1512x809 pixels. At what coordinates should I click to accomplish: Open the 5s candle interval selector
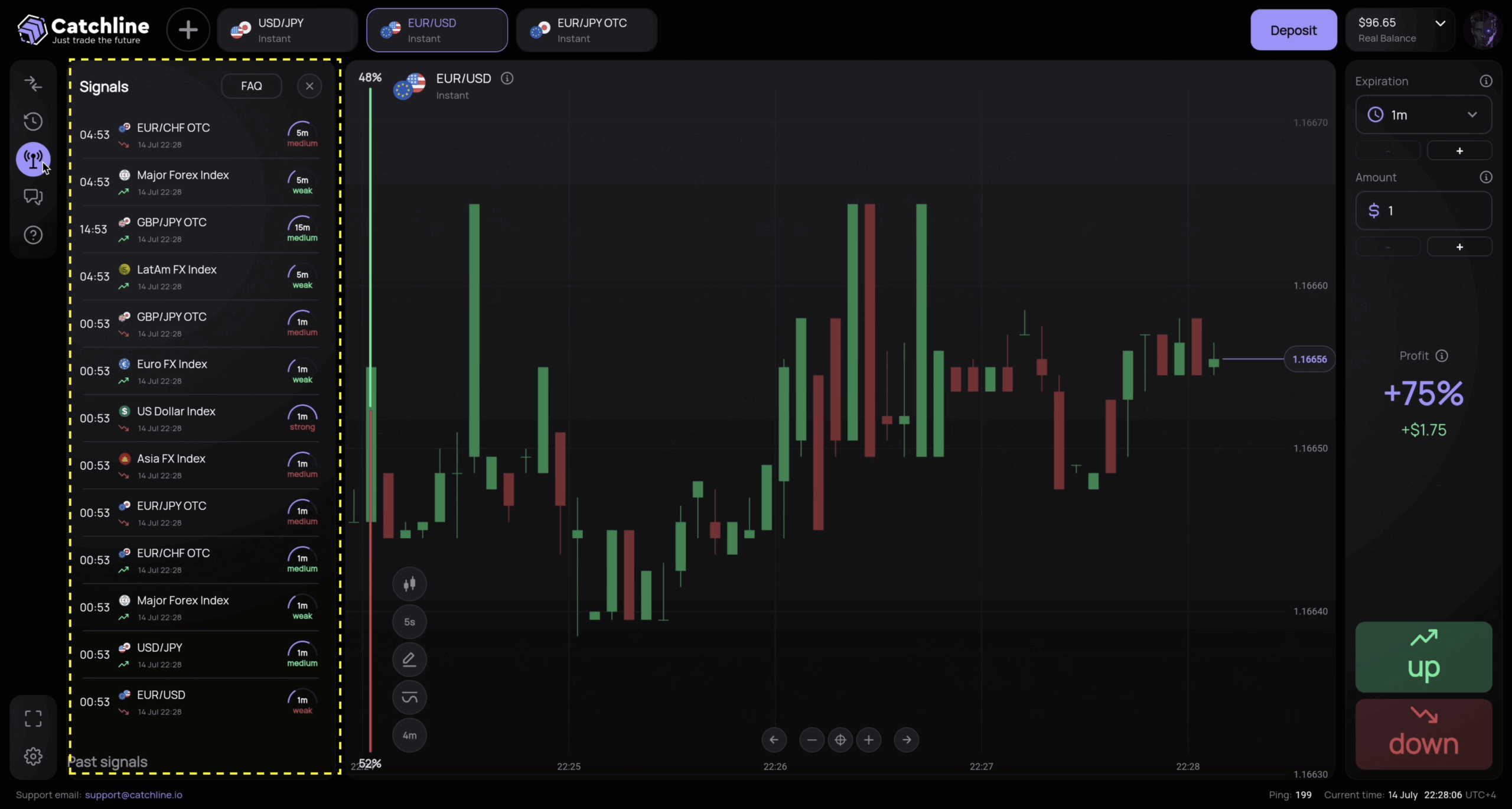(x=409, y=622)
